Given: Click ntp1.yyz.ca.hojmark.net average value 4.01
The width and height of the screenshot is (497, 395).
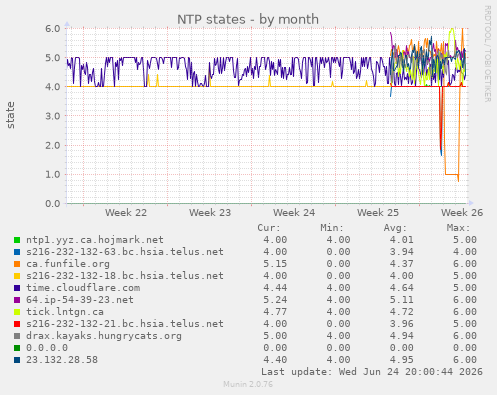Looking at the screenshot, I should (x=402, y=240).
